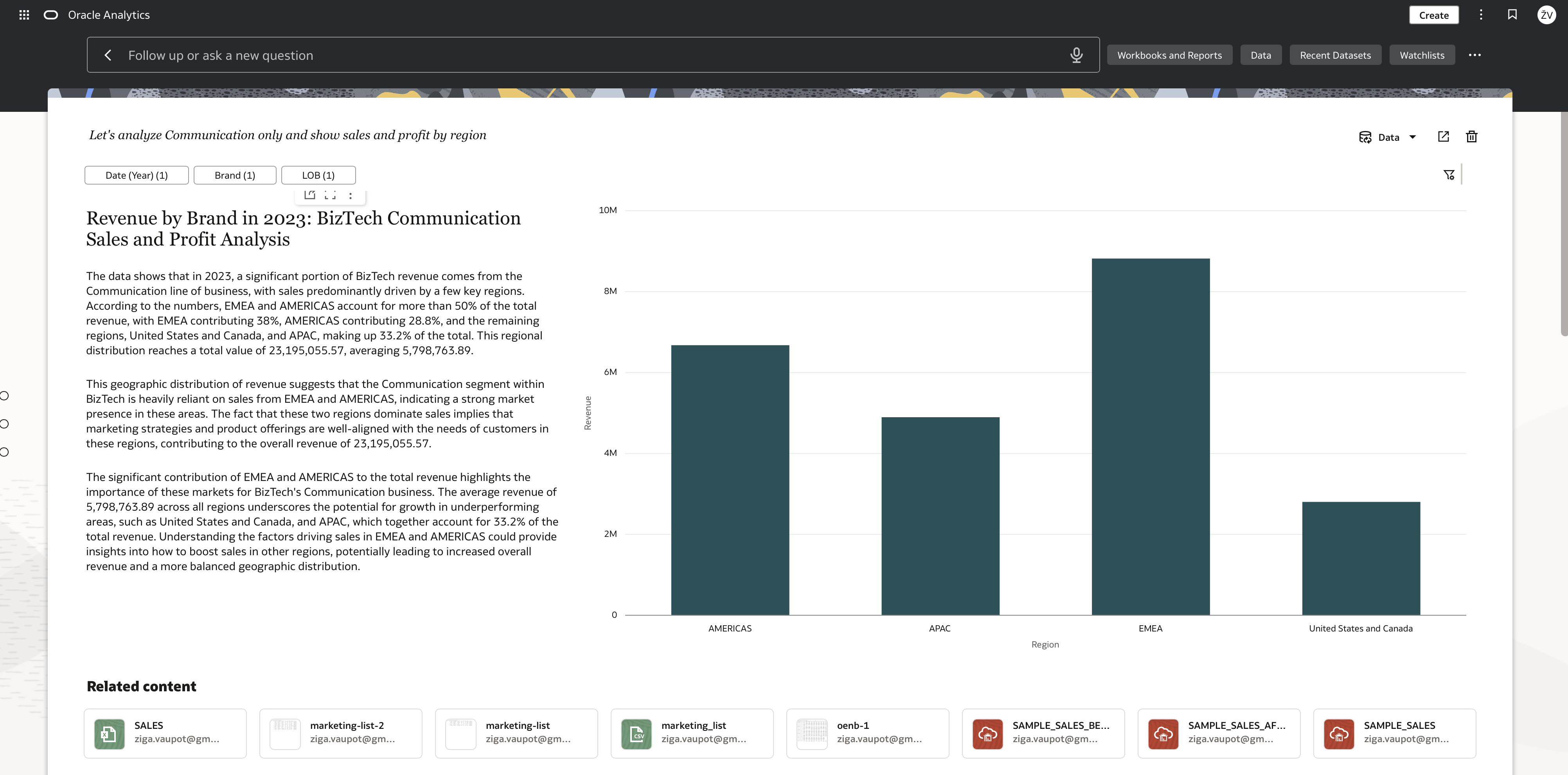
Task: Click the SAMPLE_SALES dataset cloud icon
Action: (1338, 734)
